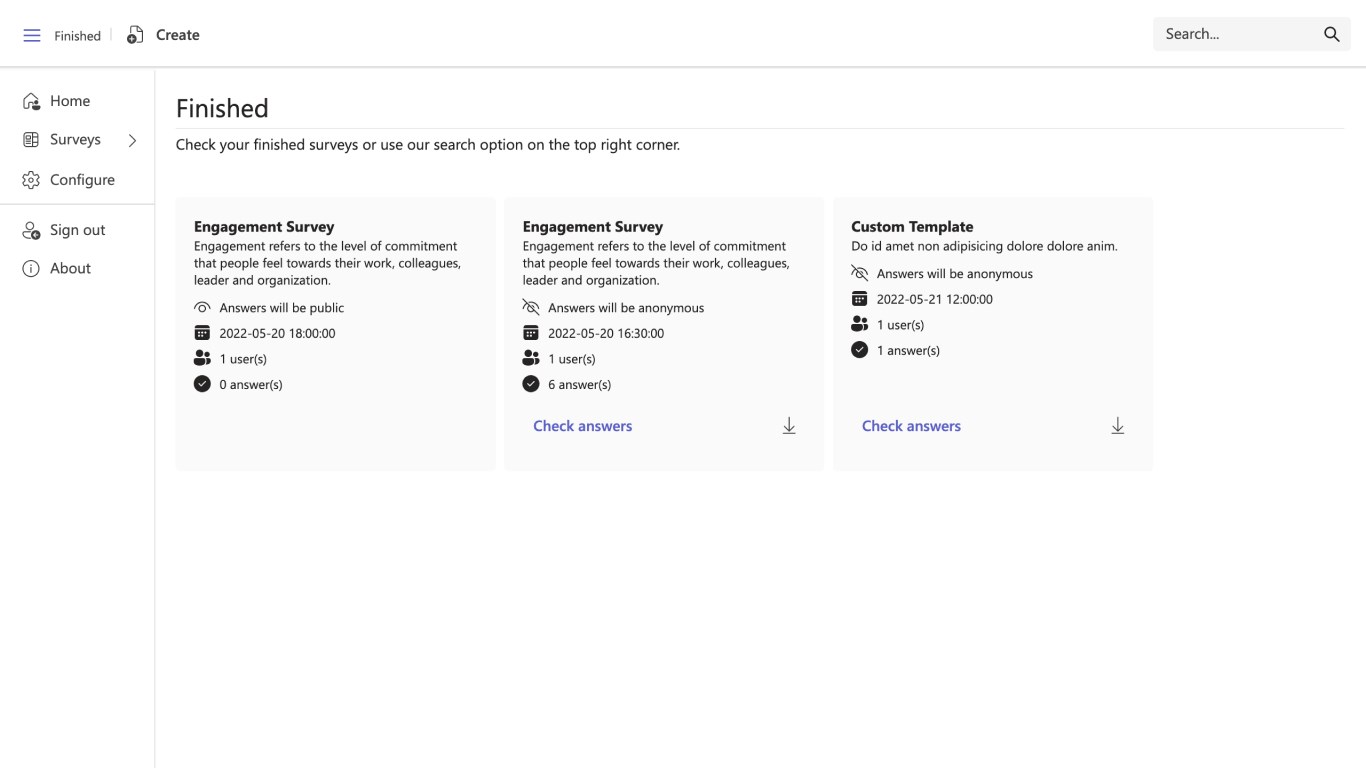
Task: Click the Configure gear icon
Action: tap(31, 180)
